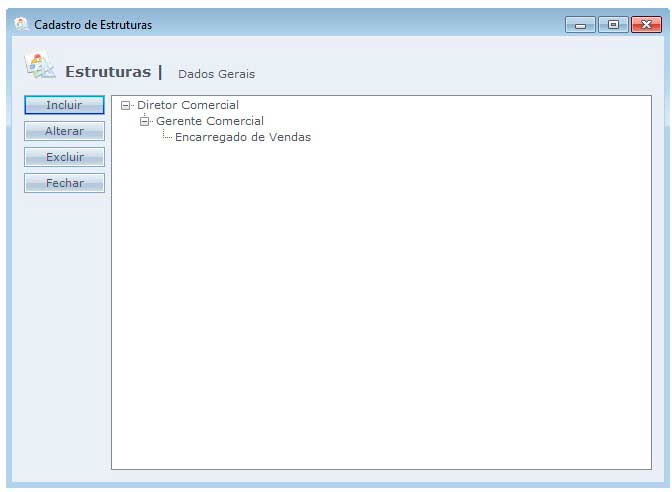
Task: Collapse the Gerente Comercial tree node
Action: [x=145, y=121]
